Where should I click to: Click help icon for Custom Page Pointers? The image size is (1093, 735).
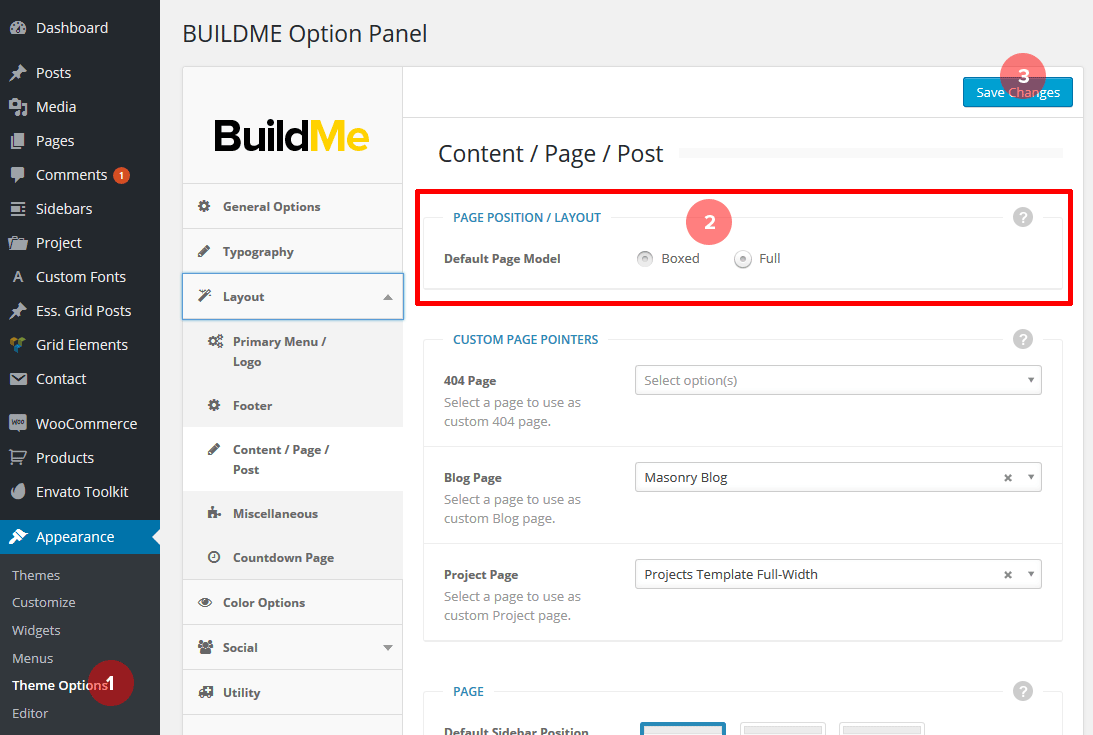1022,339
